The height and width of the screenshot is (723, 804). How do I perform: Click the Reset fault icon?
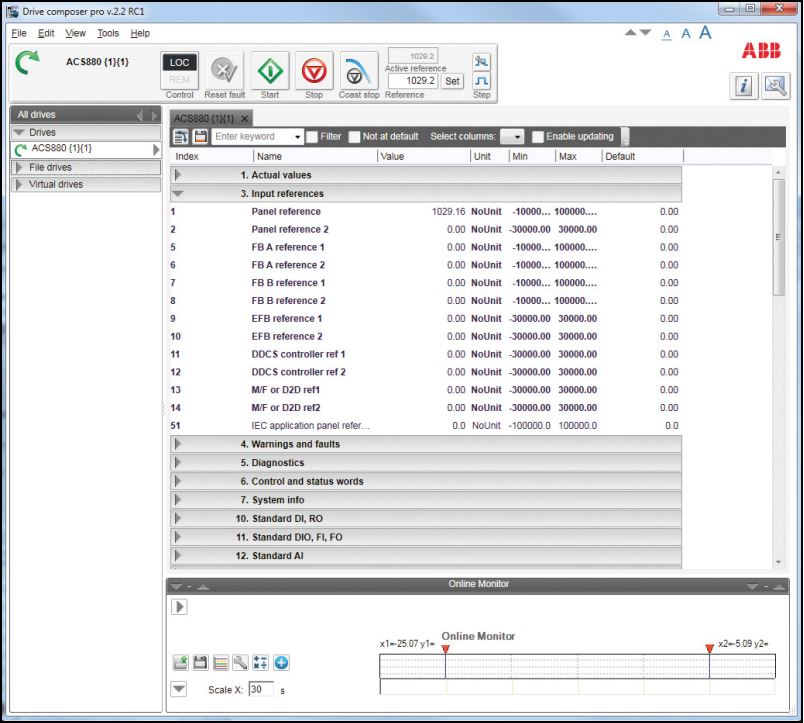[x=225, y=70]
